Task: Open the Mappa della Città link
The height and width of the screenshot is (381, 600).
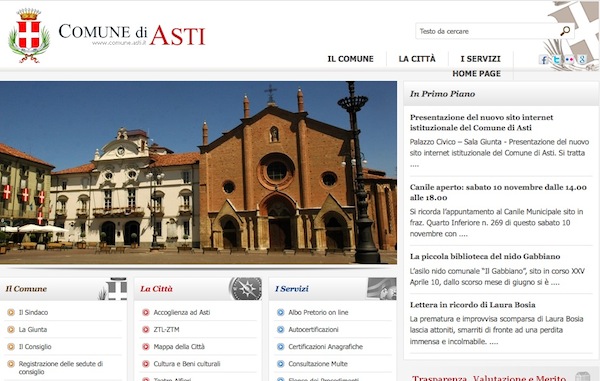Action: (x=179, y=347)
